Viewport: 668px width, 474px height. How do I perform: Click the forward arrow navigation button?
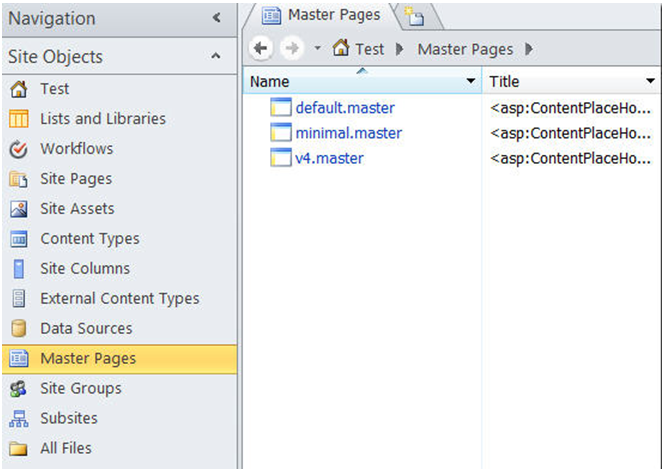292,49
